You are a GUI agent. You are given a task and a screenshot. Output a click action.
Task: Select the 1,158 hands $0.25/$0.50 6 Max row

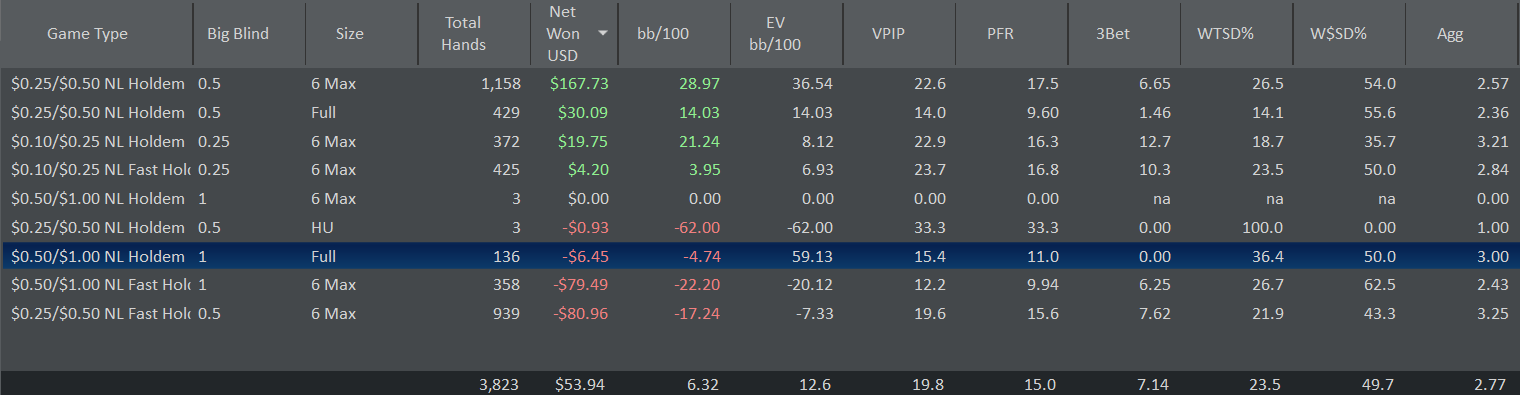coord(760,84)
